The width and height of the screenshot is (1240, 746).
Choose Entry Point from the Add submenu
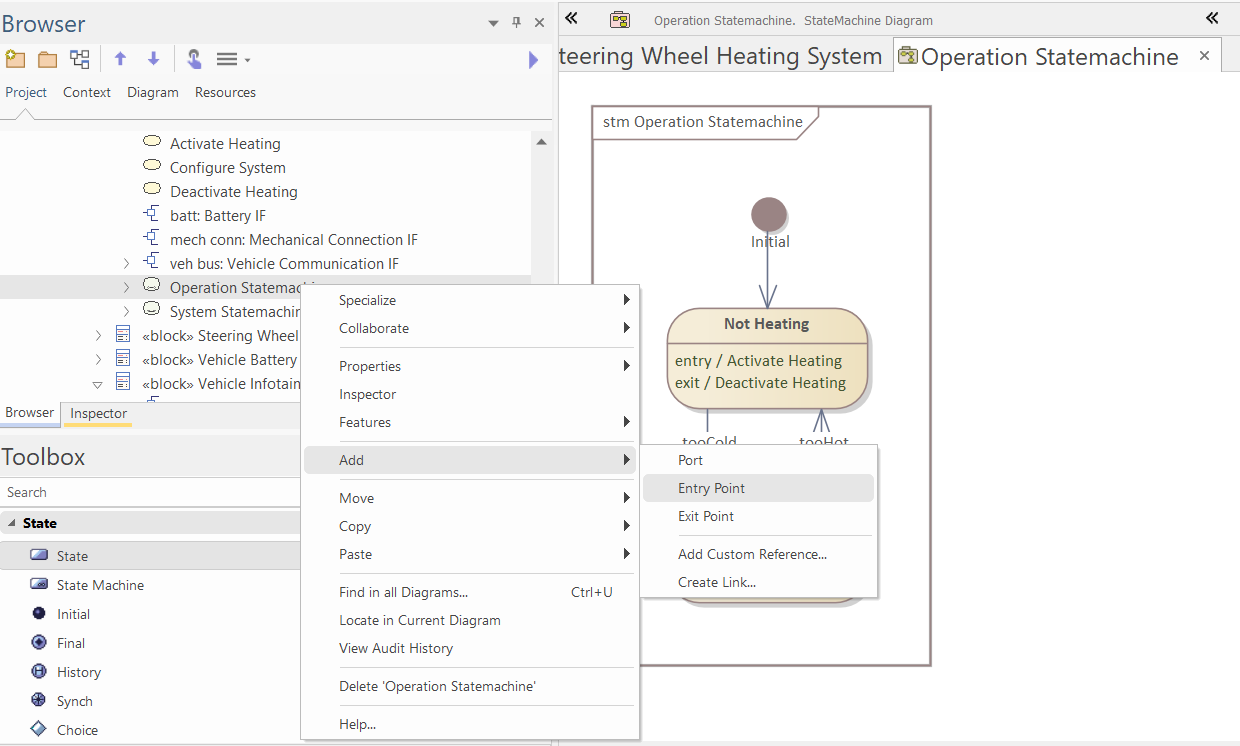(x=711, y=488)
